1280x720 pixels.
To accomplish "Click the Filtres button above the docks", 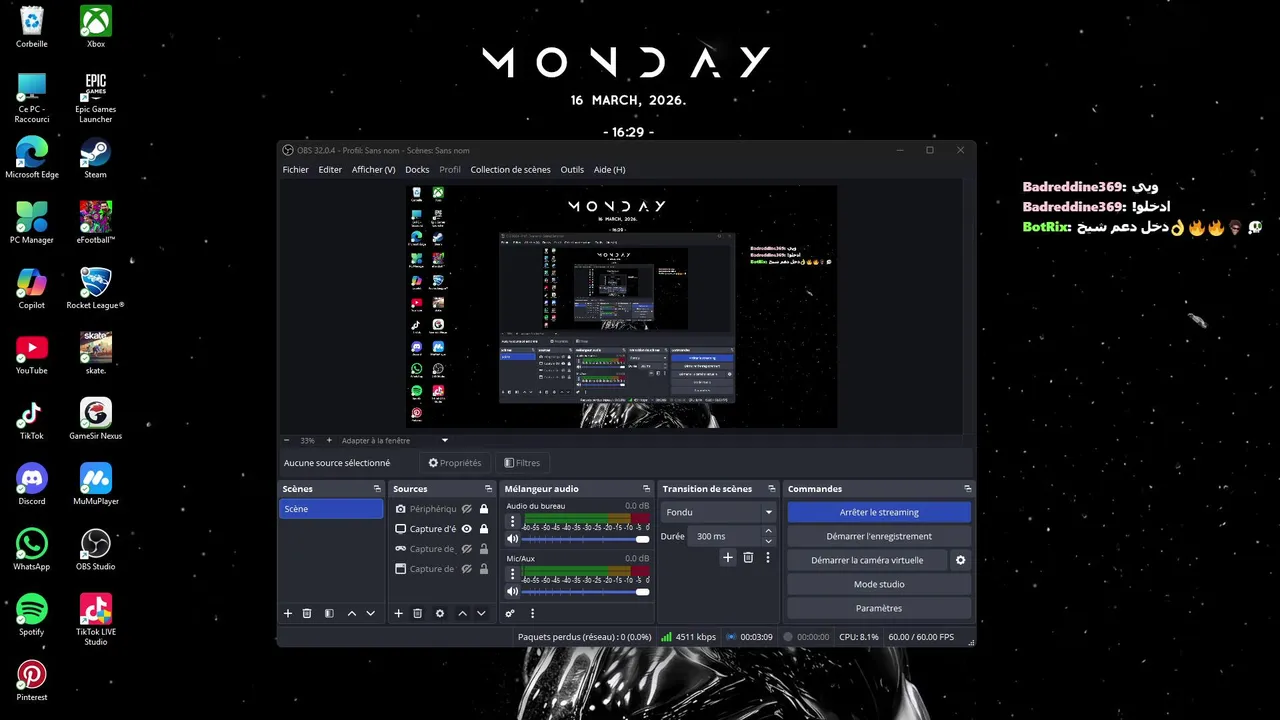I will pos(522,463).
